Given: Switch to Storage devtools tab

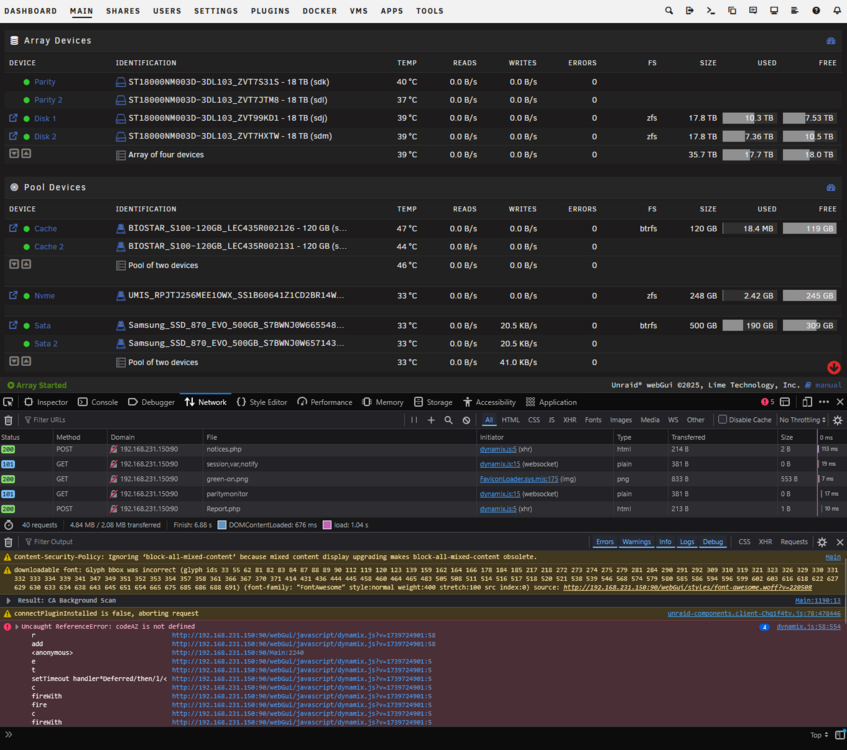Looking at the screenshot, I should 433,402.
